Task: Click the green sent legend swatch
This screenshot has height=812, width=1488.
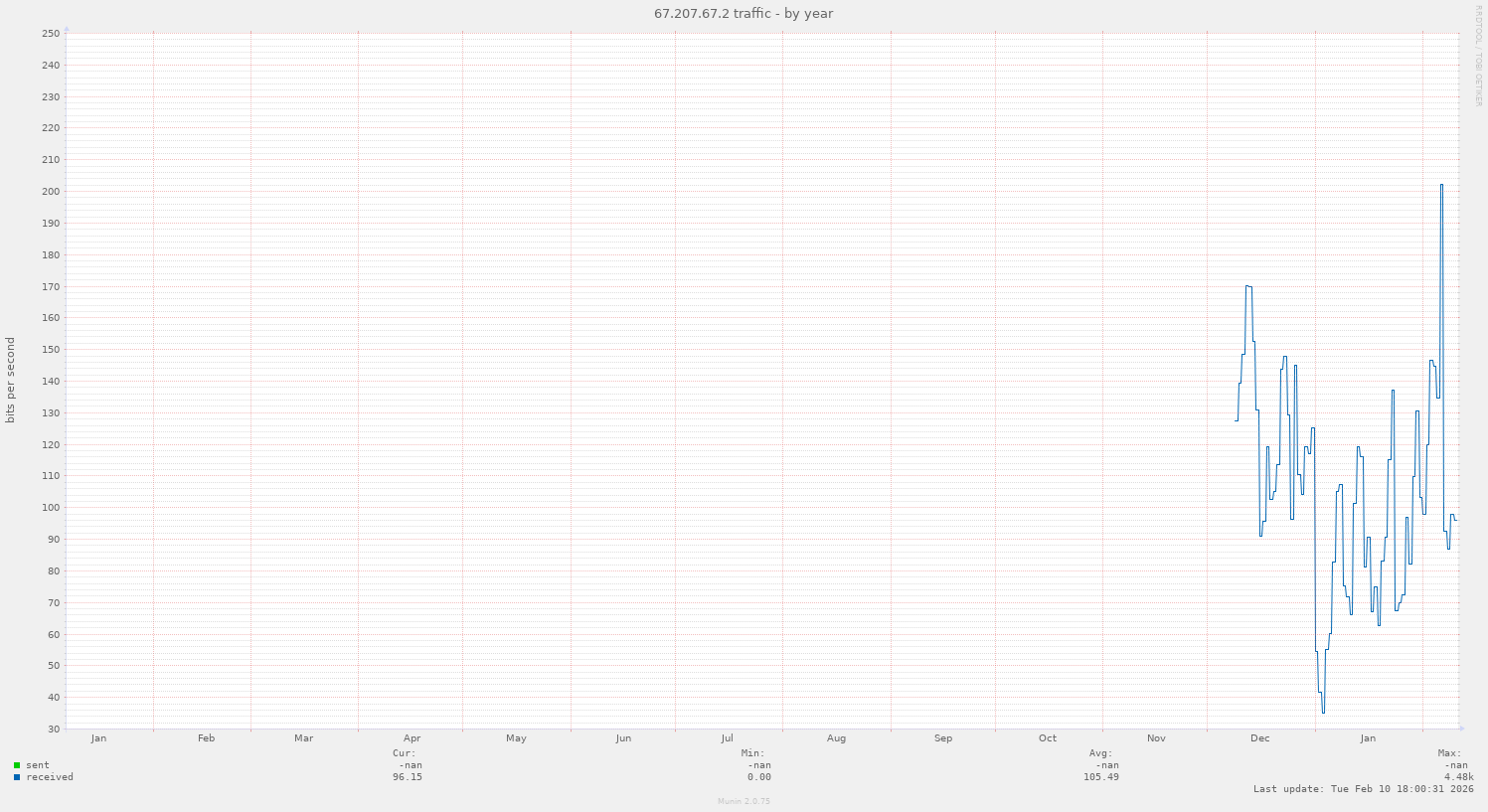Action: pos(17,765)
